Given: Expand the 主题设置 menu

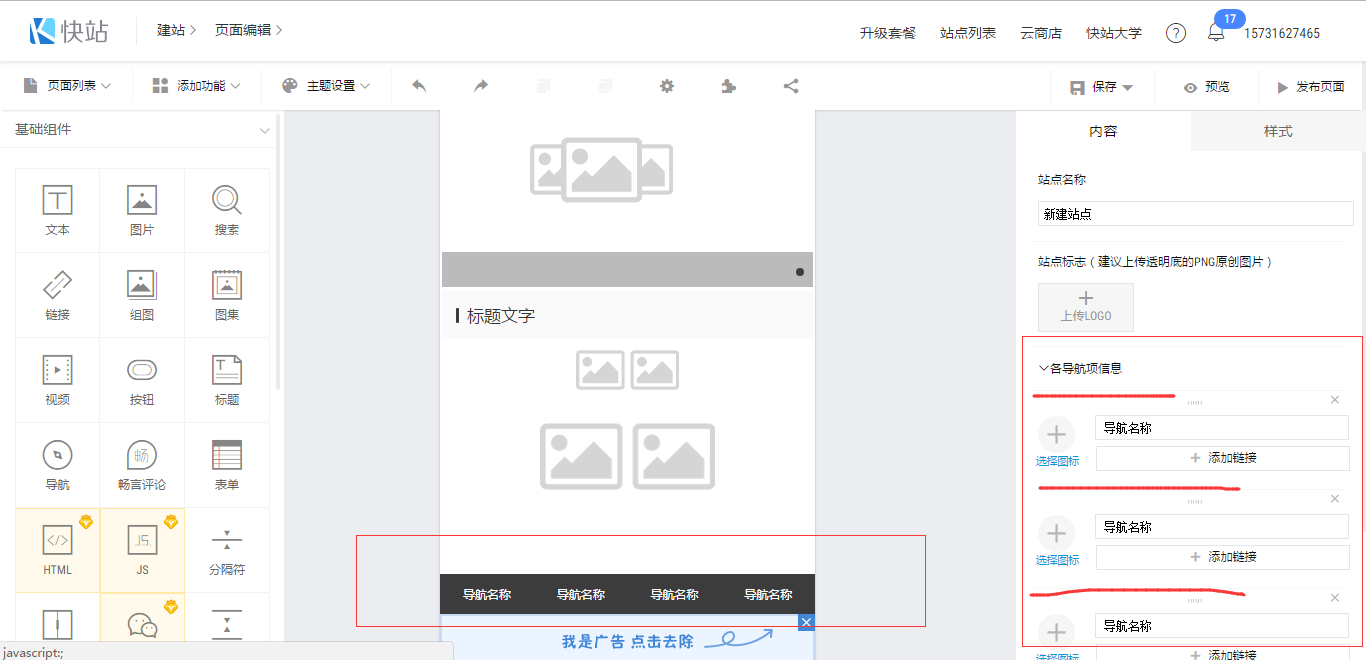Looking at the screenshot, I should point(326,86).
